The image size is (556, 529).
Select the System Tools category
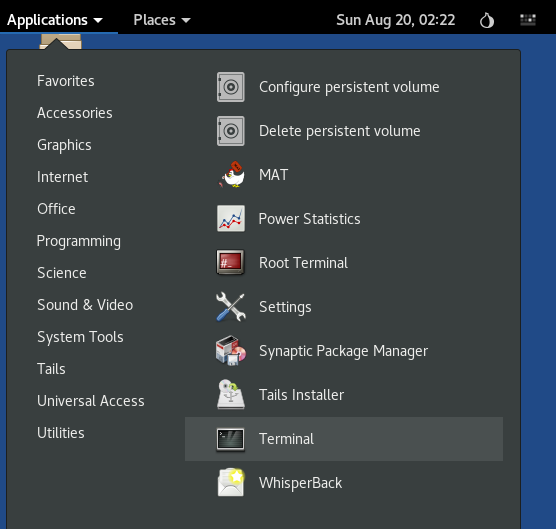click(x=80, y=337)
